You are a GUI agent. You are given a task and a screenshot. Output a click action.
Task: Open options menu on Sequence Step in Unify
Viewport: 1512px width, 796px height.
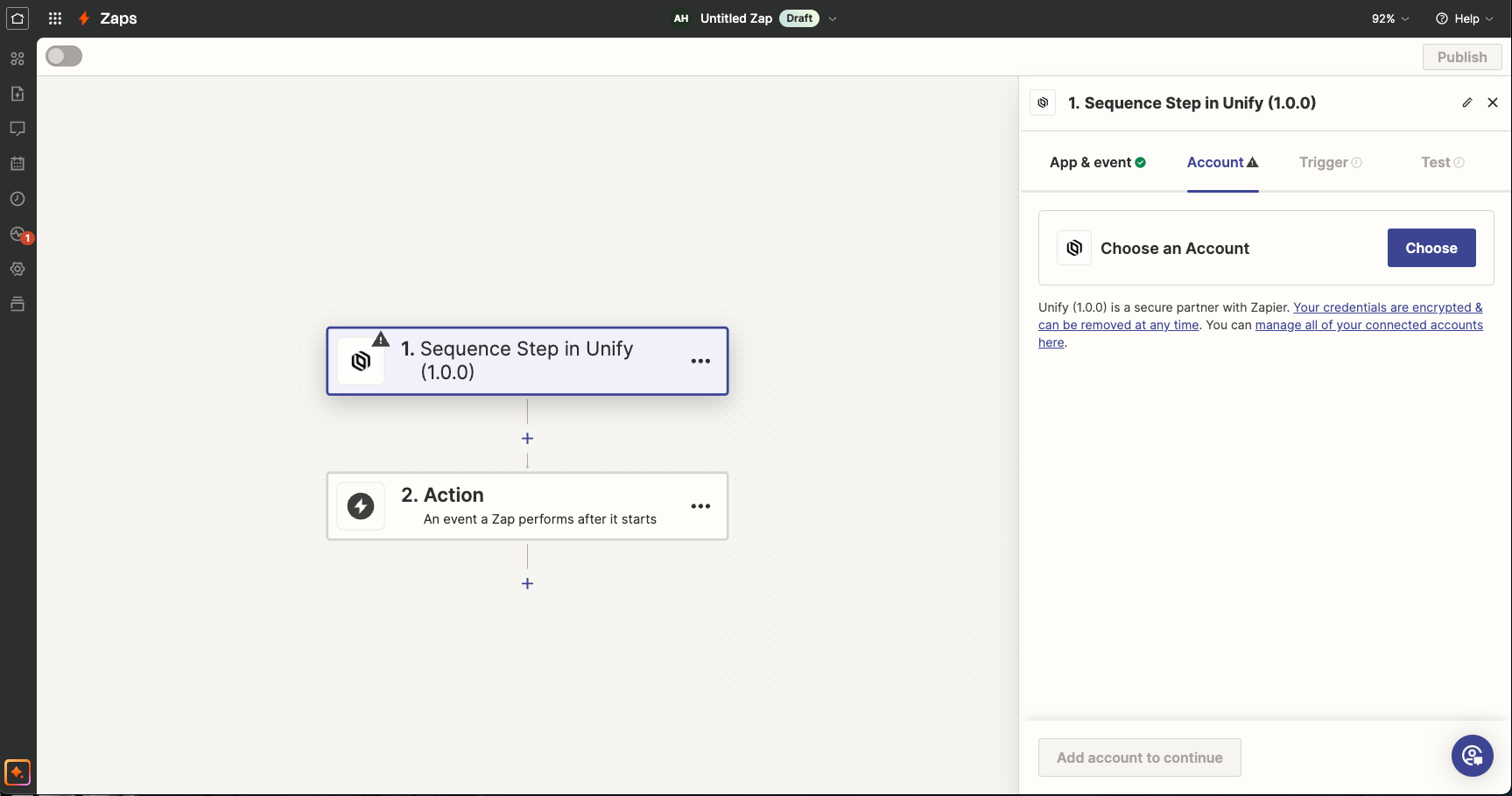click(700, 360)
